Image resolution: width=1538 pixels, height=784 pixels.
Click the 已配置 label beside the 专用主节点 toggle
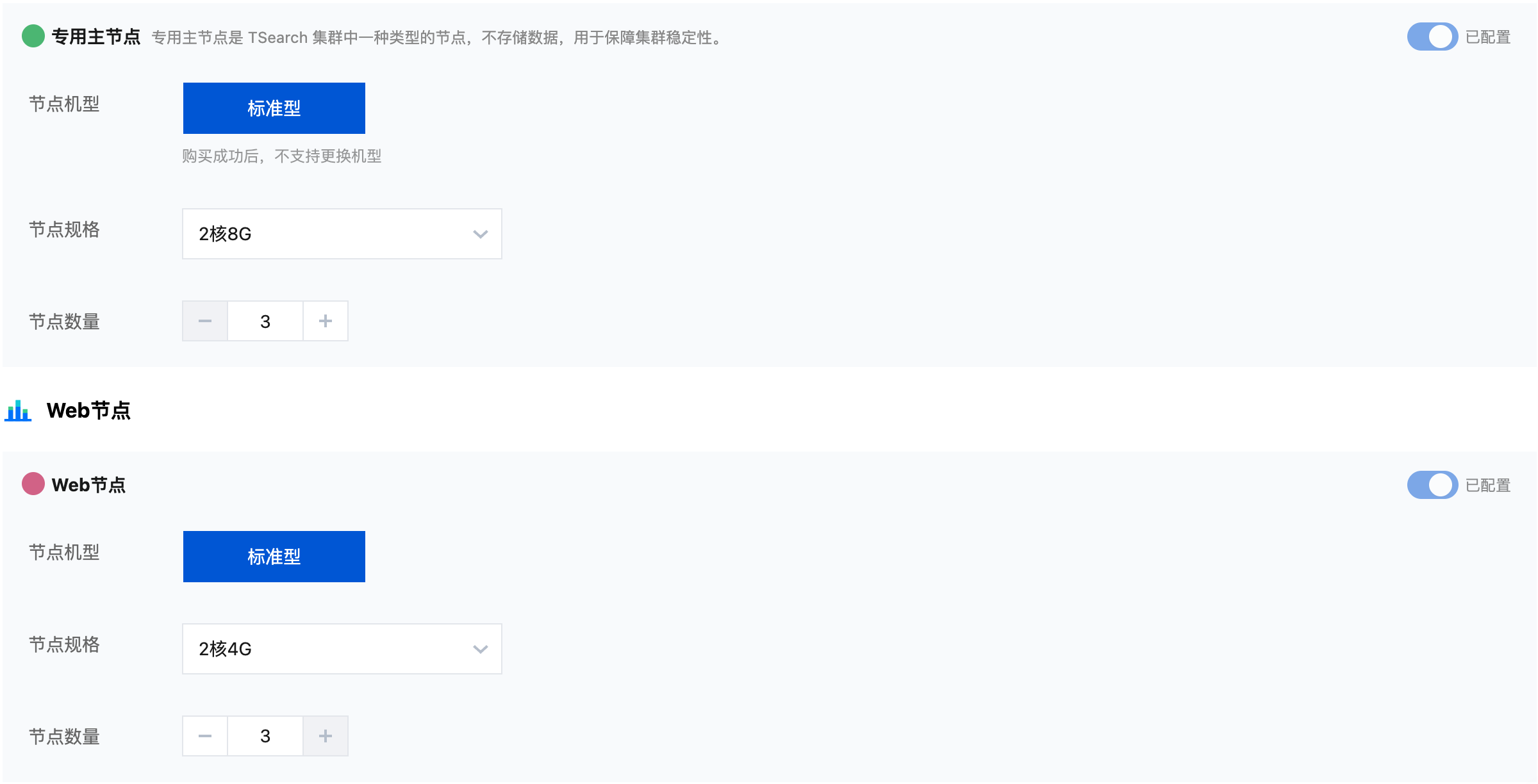click(1488, 37)
